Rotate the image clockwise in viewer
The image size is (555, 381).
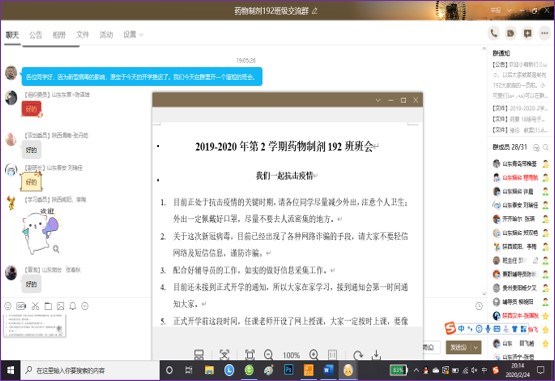tap(358, 354)
